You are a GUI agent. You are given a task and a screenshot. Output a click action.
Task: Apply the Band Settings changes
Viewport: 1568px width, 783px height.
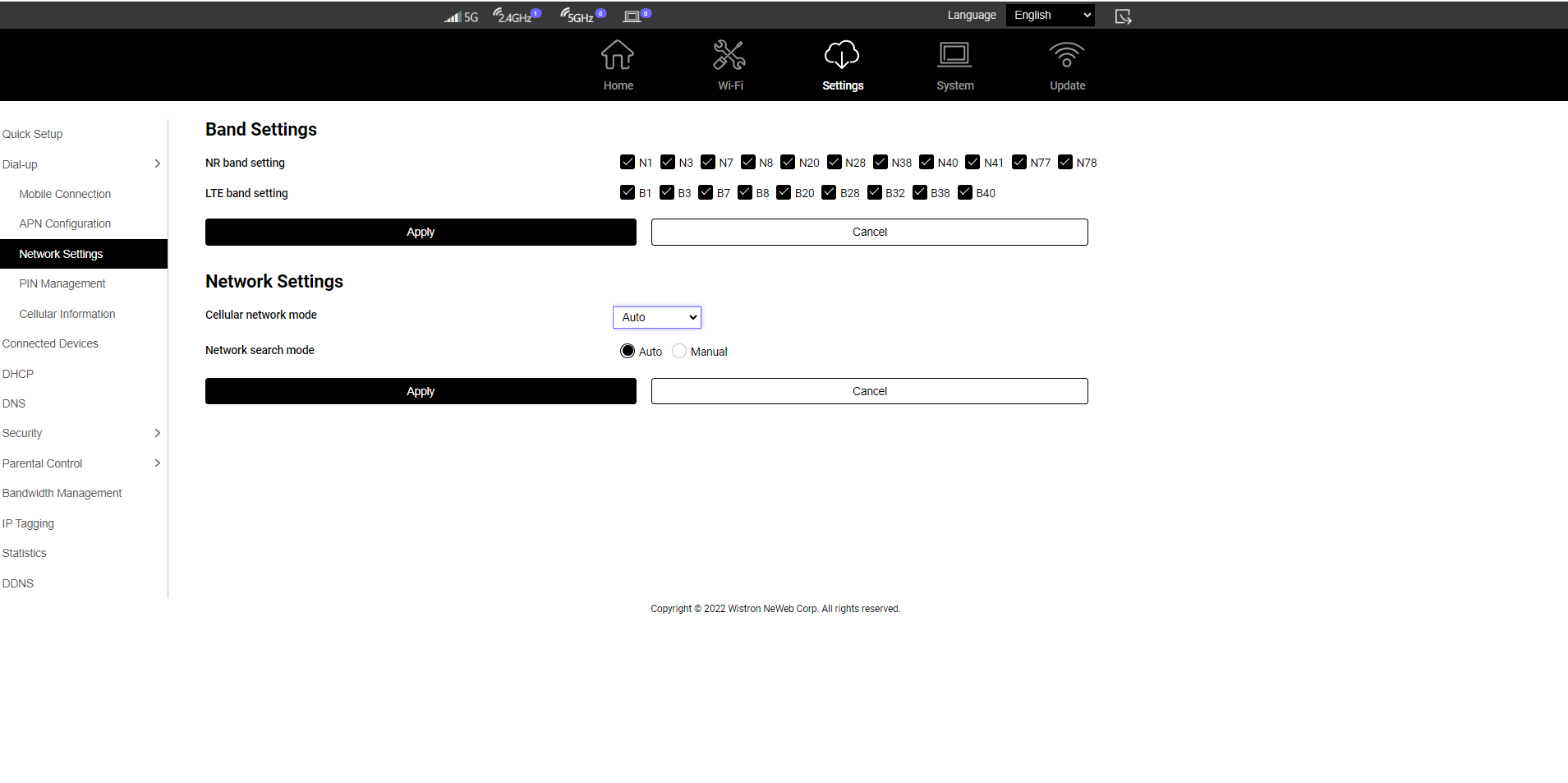coord(421,232)
